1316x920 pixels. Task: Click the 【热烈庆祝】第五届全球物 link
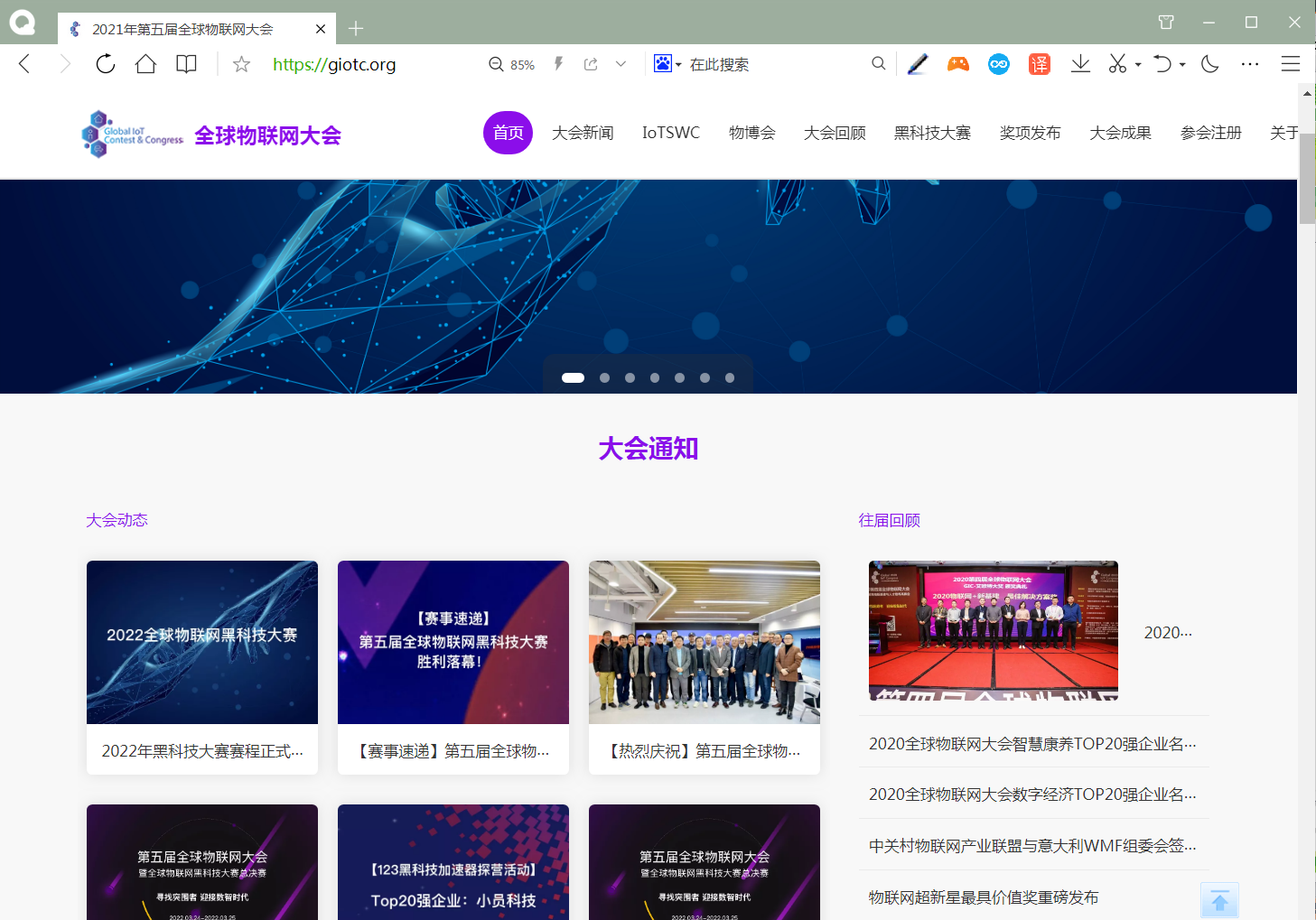[705, 751]
